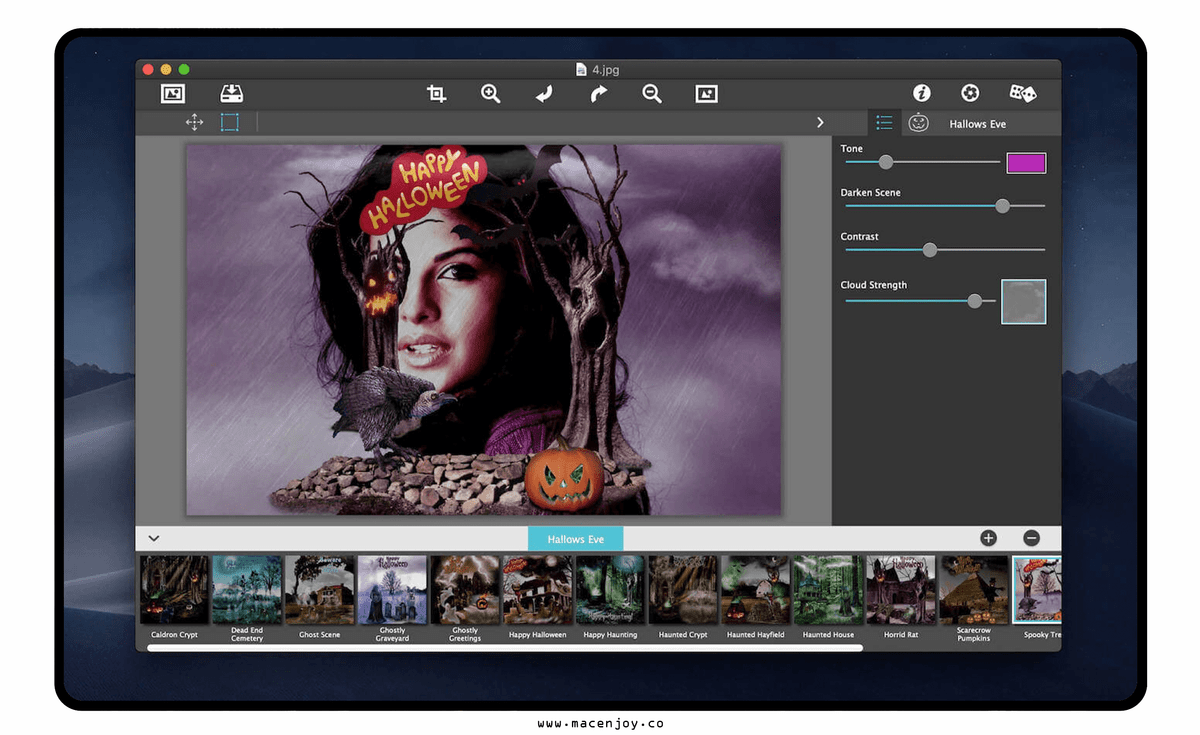This screenshot has width=1200, height=735.
Task: Adjust the Tone slider
Action: pos(885,162)
